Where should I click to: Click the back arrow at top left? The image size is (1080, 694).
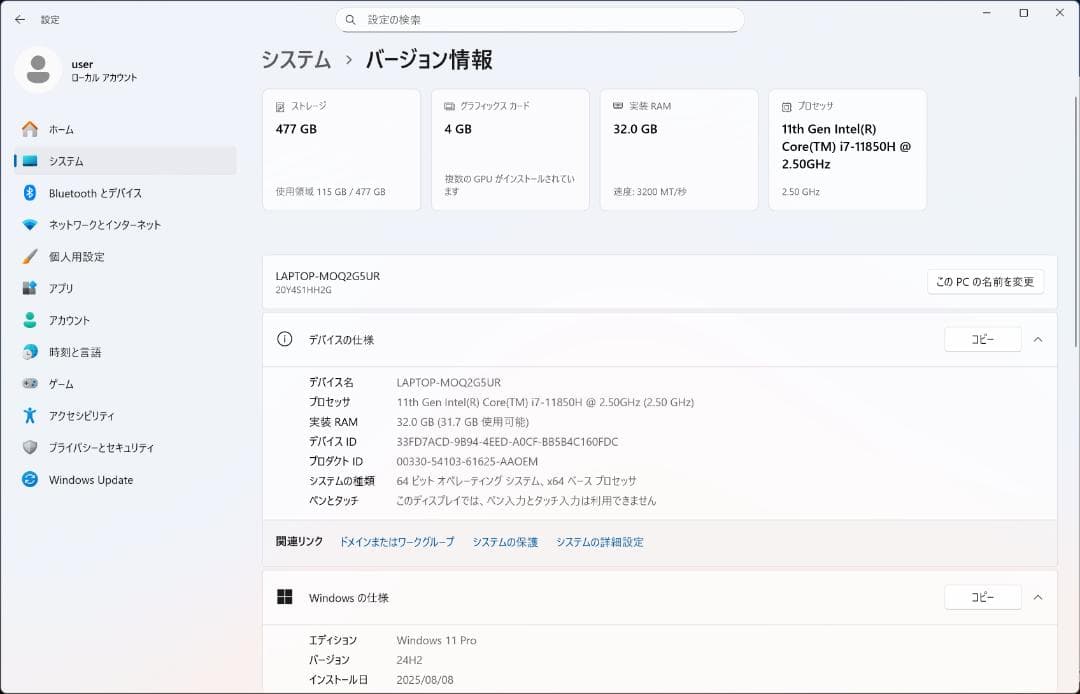(20, 19)
